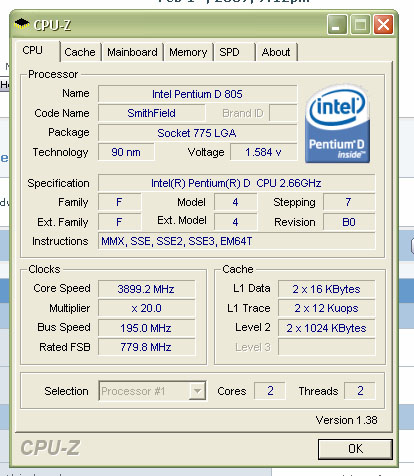The width and height of the screenshot is (414, 476).
Task: Click the Name field Intel Pentium D 805
Action: (197, 94)
